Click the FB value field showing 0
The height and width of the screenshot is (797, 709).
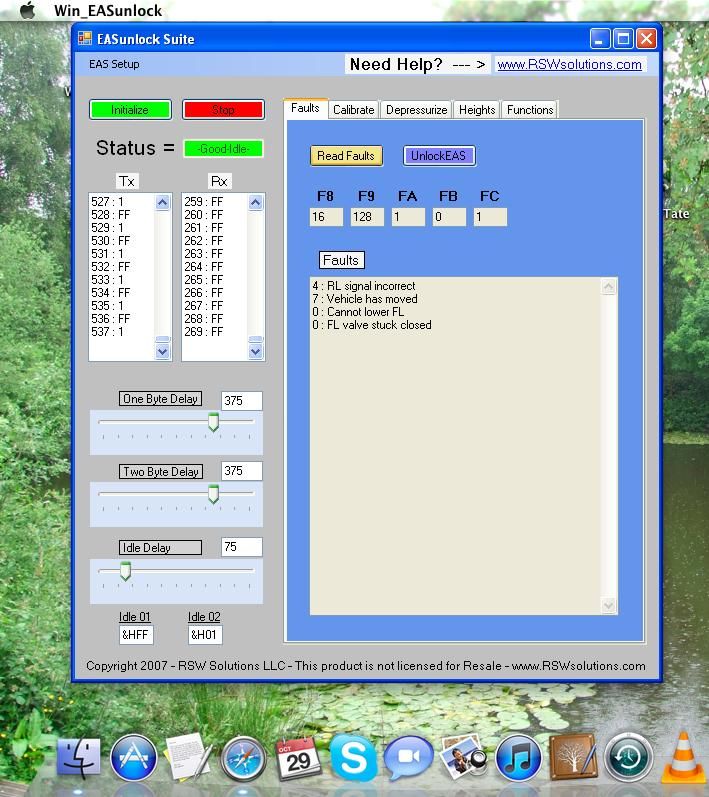[449, 217]
